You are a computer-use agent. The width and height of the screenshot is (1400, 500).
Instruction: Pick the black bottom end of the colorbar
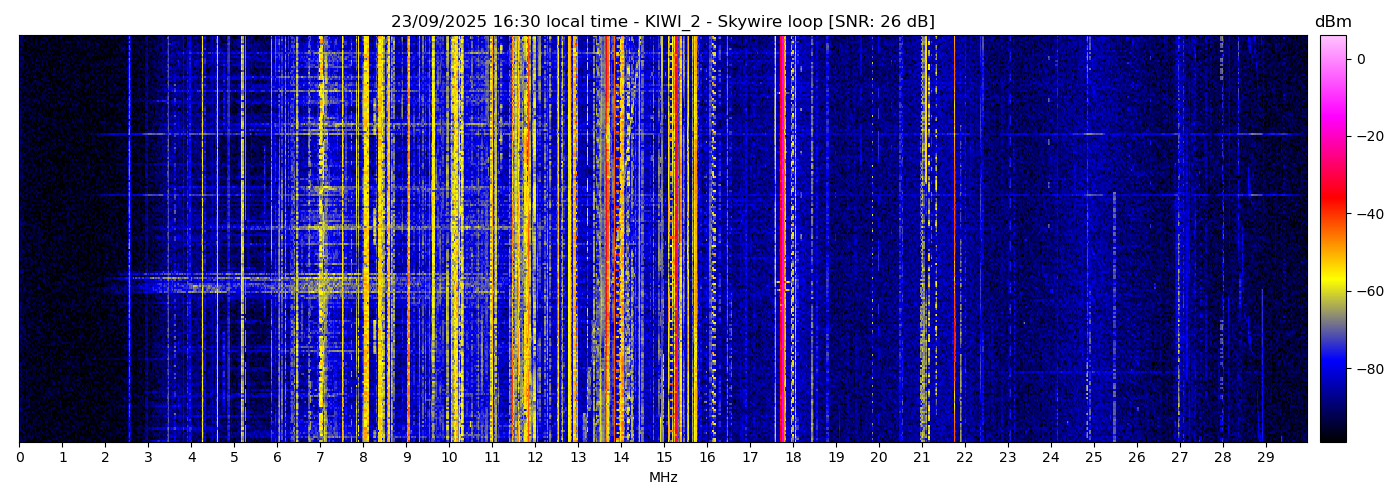coord(1332,435)
